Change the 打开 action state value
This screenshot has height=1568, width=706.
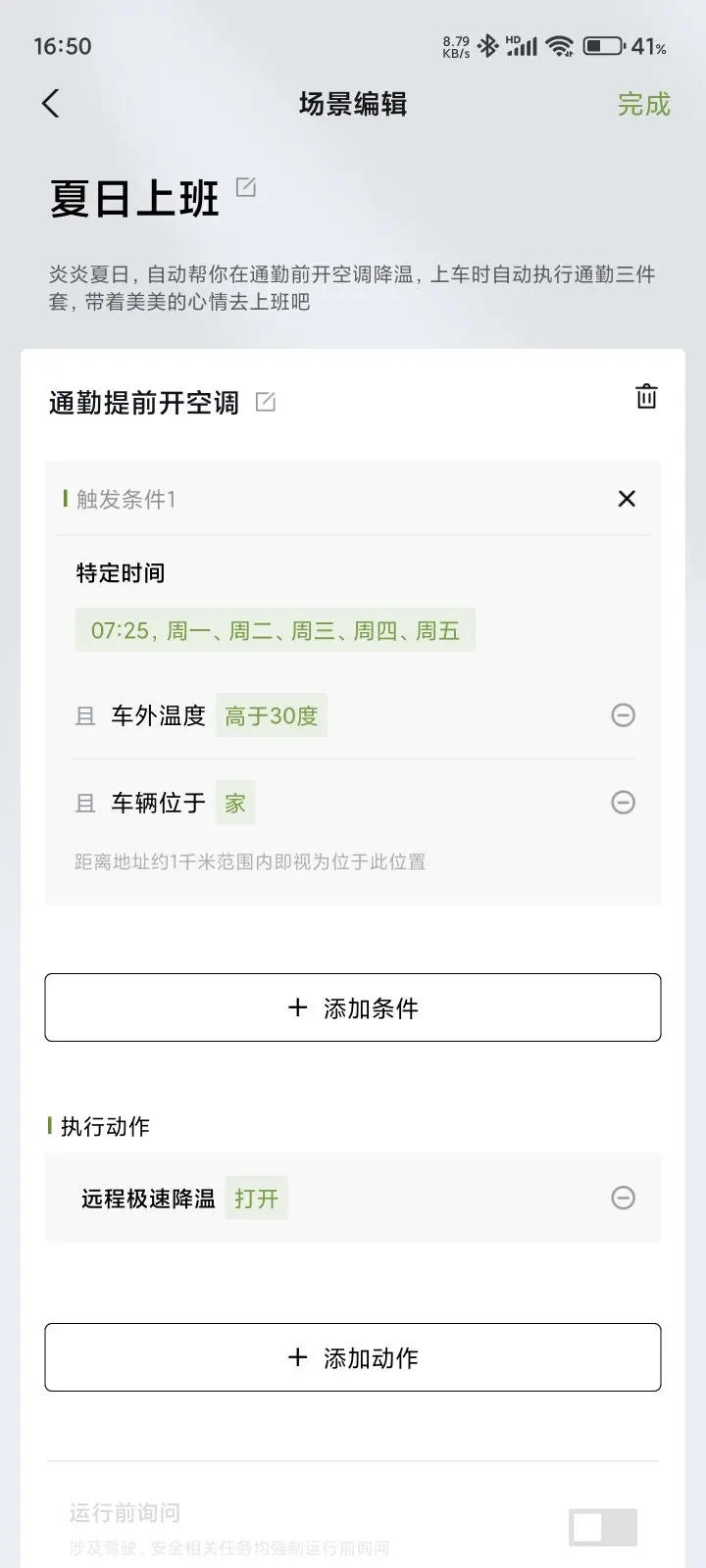coord(256,1199)
